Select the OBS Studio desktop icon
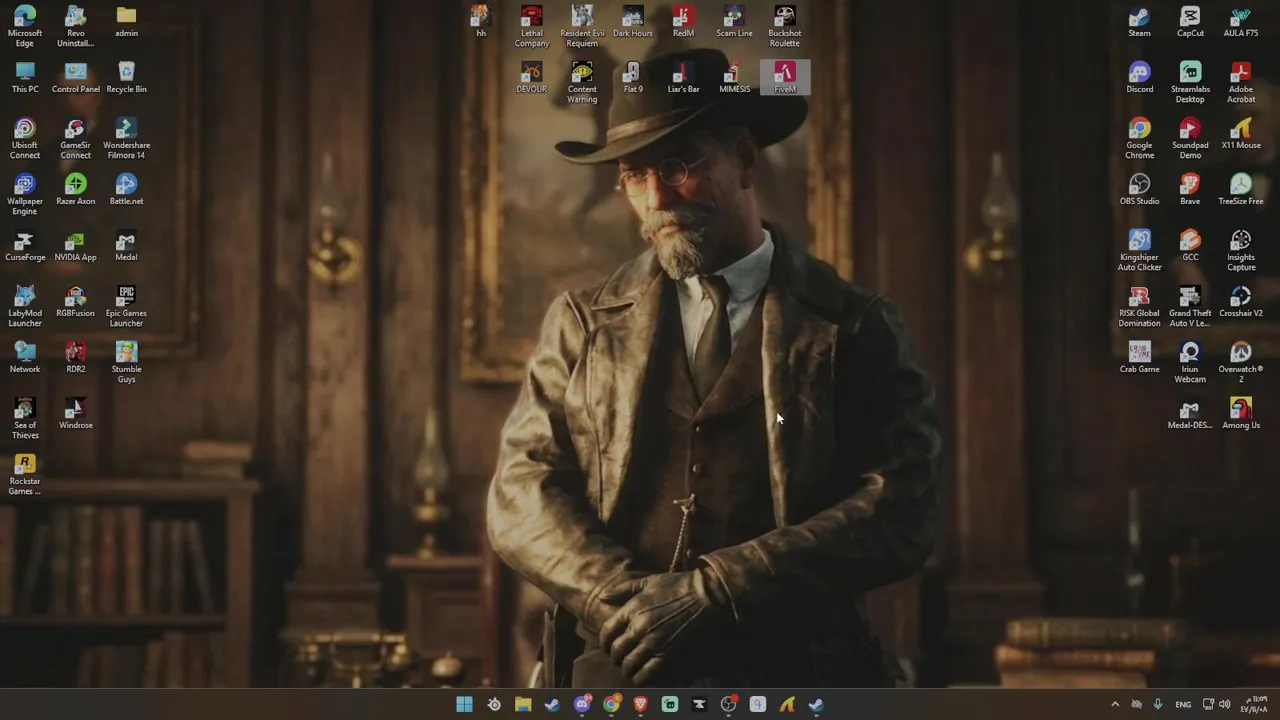The width and height of the screenshot is (1280, 720). (x=1139, y=189)
